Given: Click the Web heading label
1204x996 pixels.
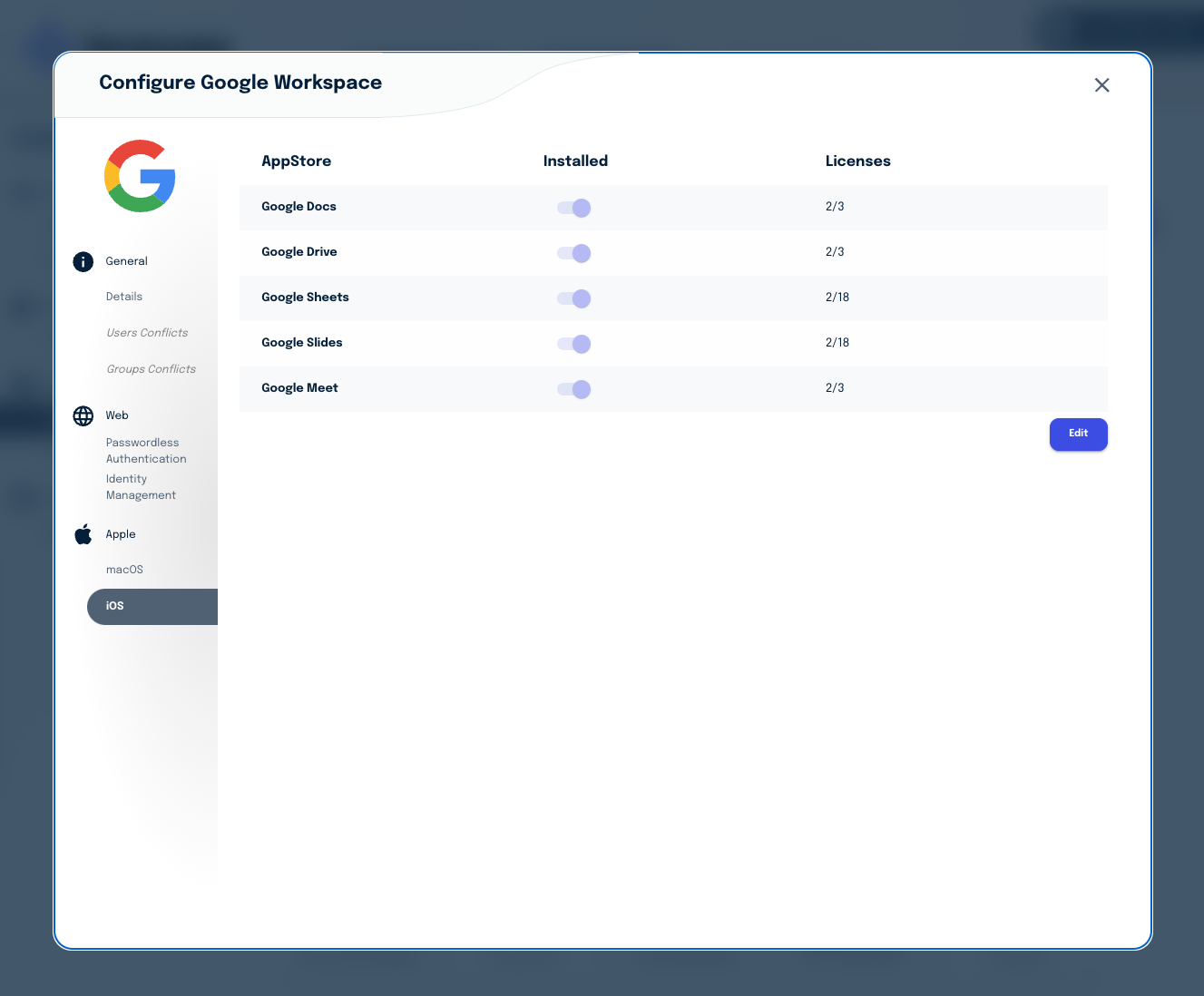Looking at the screenshot, I should pyautogui.click(x=117, y=415).
